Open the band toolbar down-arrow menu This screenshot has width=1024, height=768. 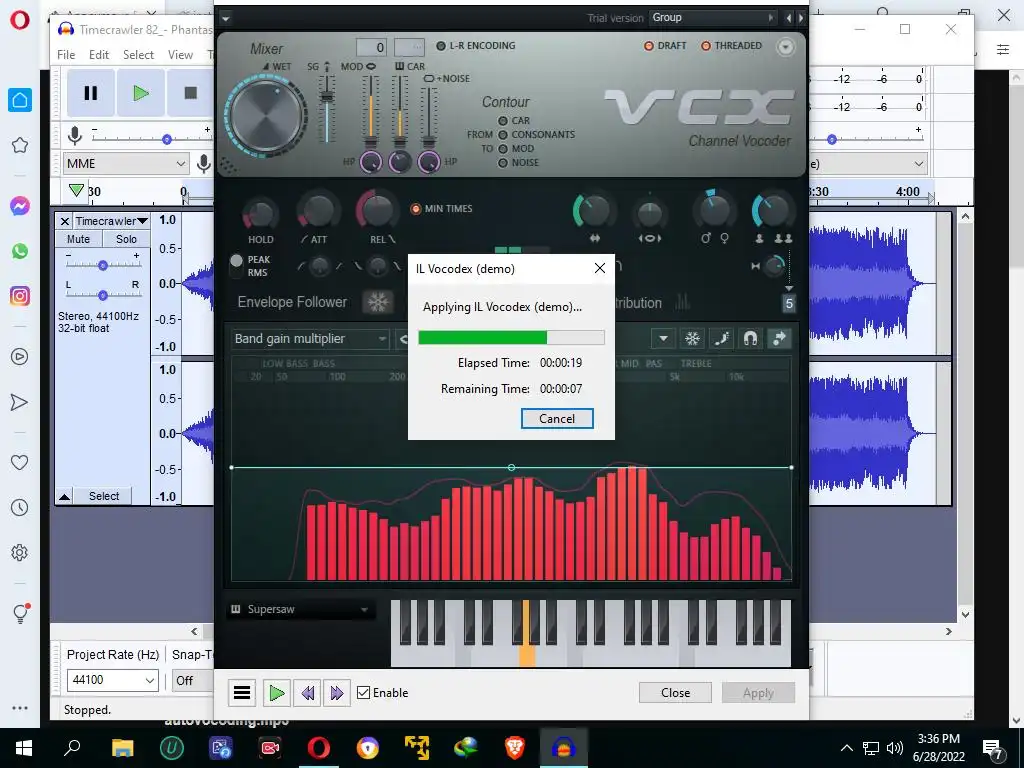click(663, 338)
